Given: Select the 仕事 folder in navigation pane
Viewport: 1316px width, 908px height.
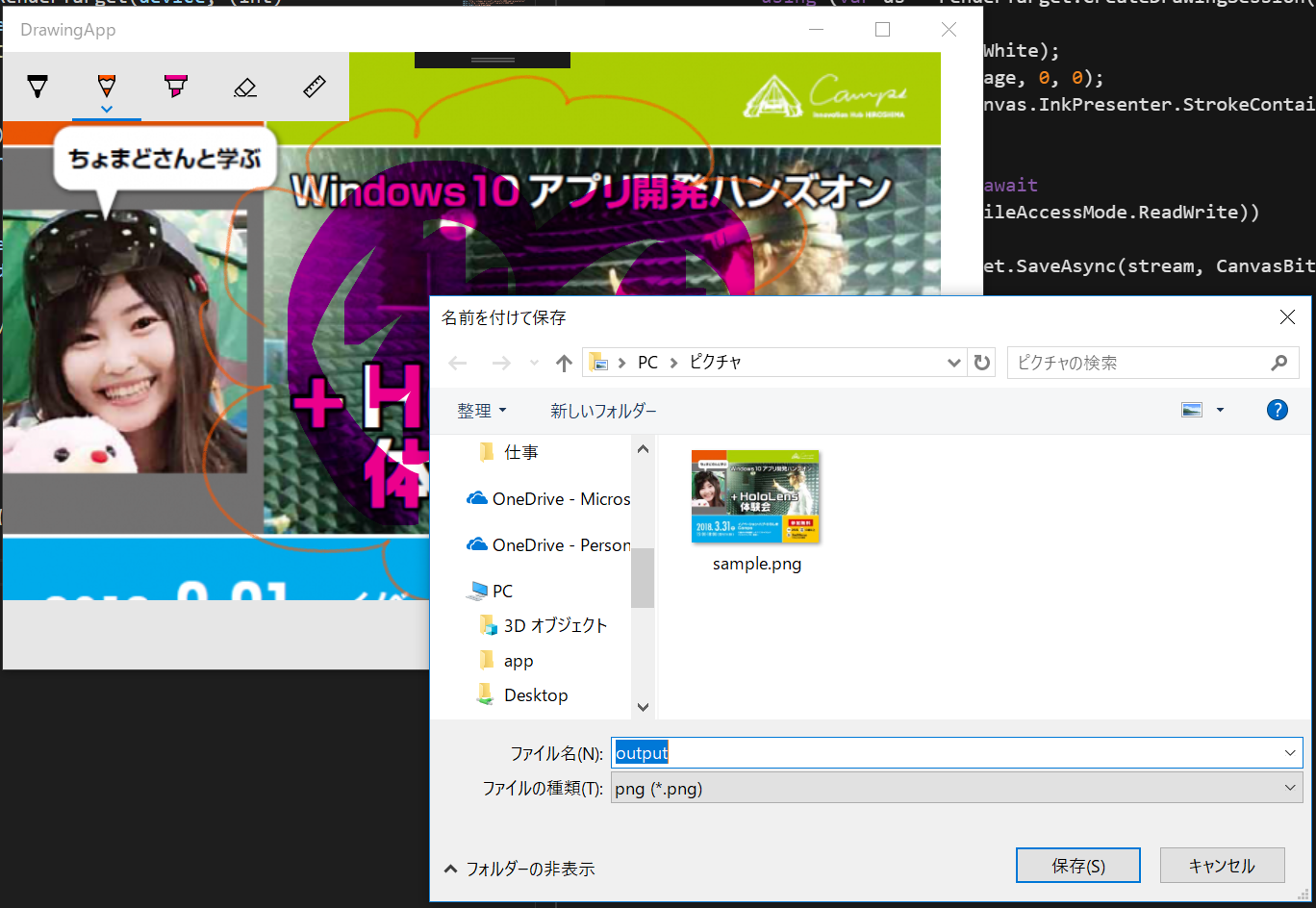Looking at the screenshot, I should [521, 452].
